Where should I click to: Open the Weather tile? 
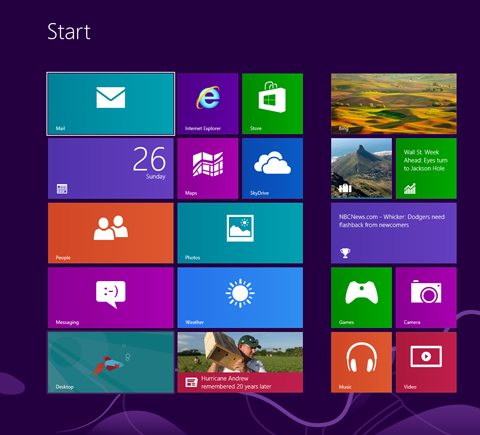tap(240, 298)
